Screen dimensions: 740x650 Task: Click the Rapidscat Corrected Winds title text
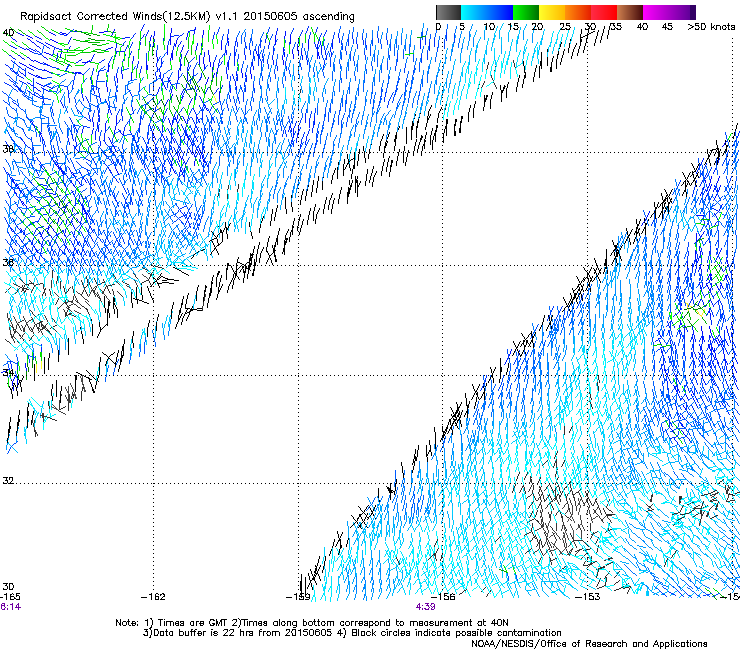coord(187,16)
